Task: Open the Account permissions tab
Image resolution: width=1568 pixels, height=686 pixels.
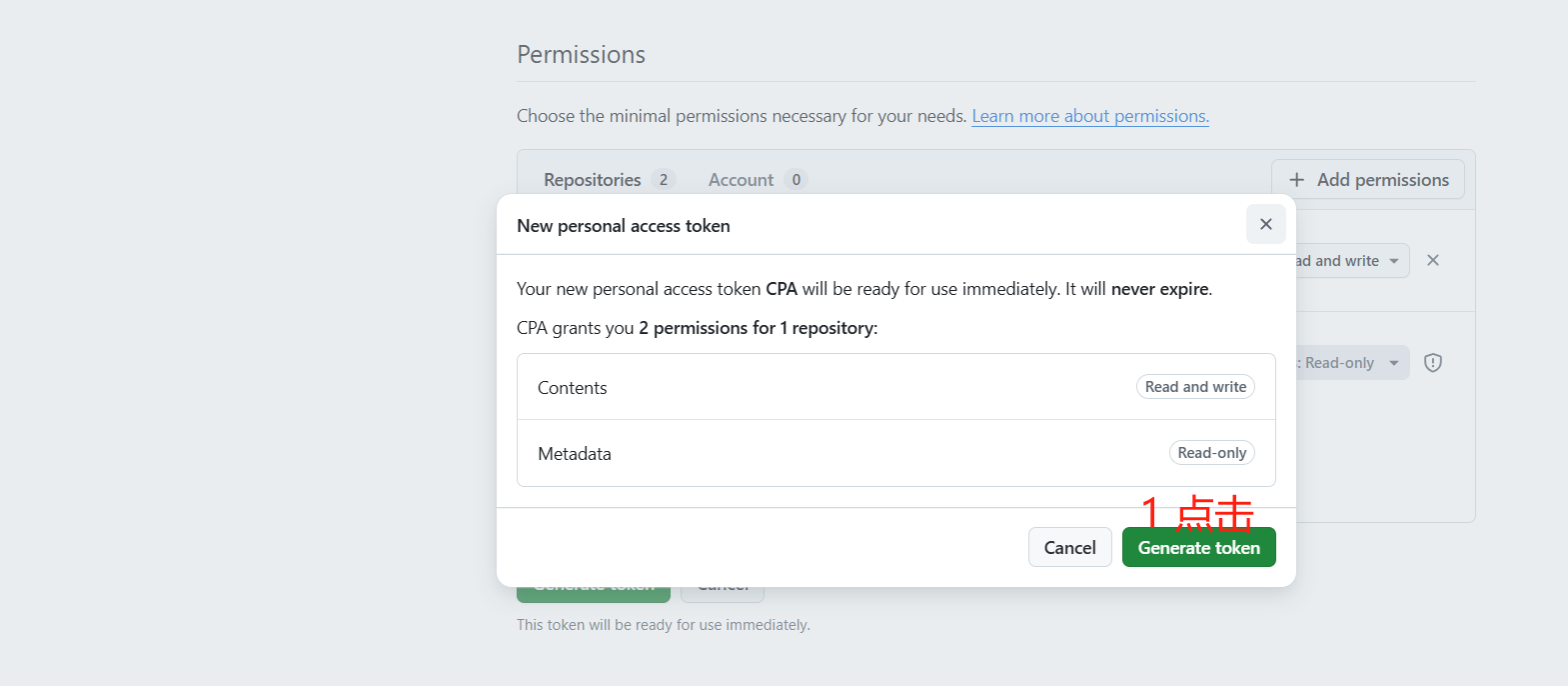Action: click(x=741, y=180)
